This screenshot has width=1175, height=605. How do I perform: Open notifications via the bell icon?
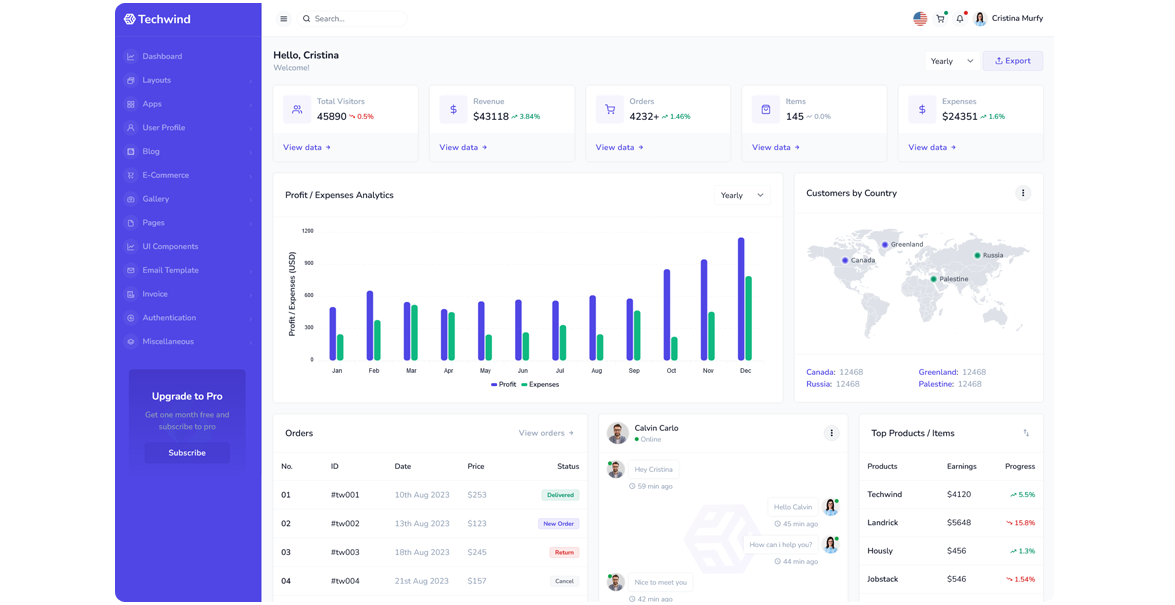pos(959,18)
